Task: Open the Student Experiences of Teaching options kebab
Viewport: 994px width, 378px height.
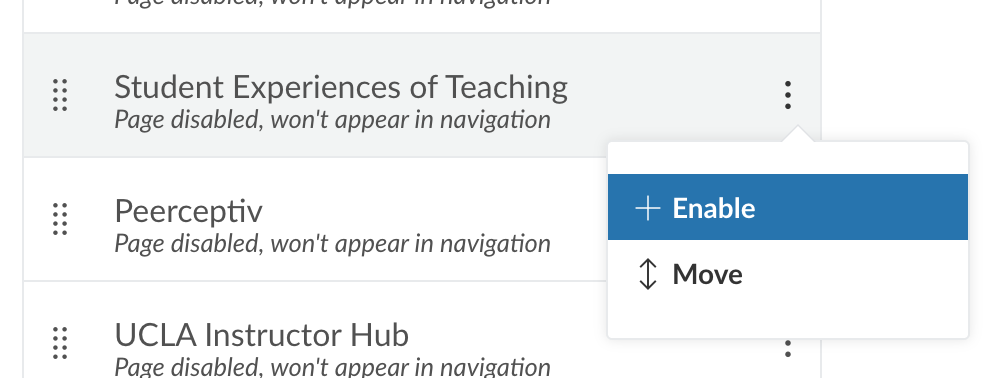Action: [x=787, y=95]
